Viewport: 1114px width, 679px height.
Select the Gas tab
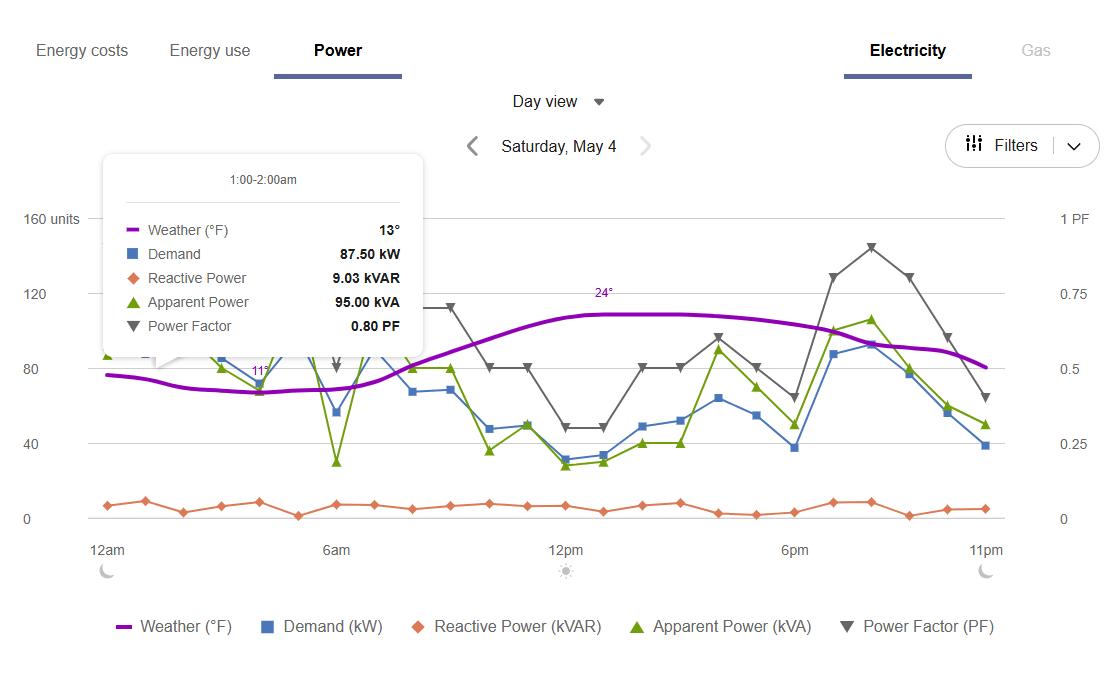point(1037,50)
